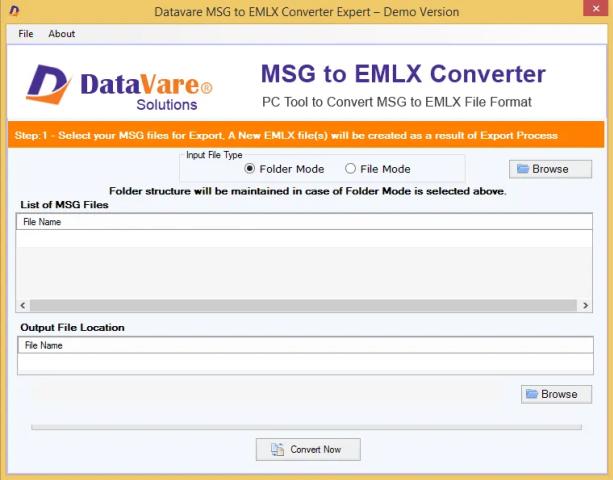Select Folder Mode radio button
Screen dimensions: 613x480
click(x=250, y=169)
